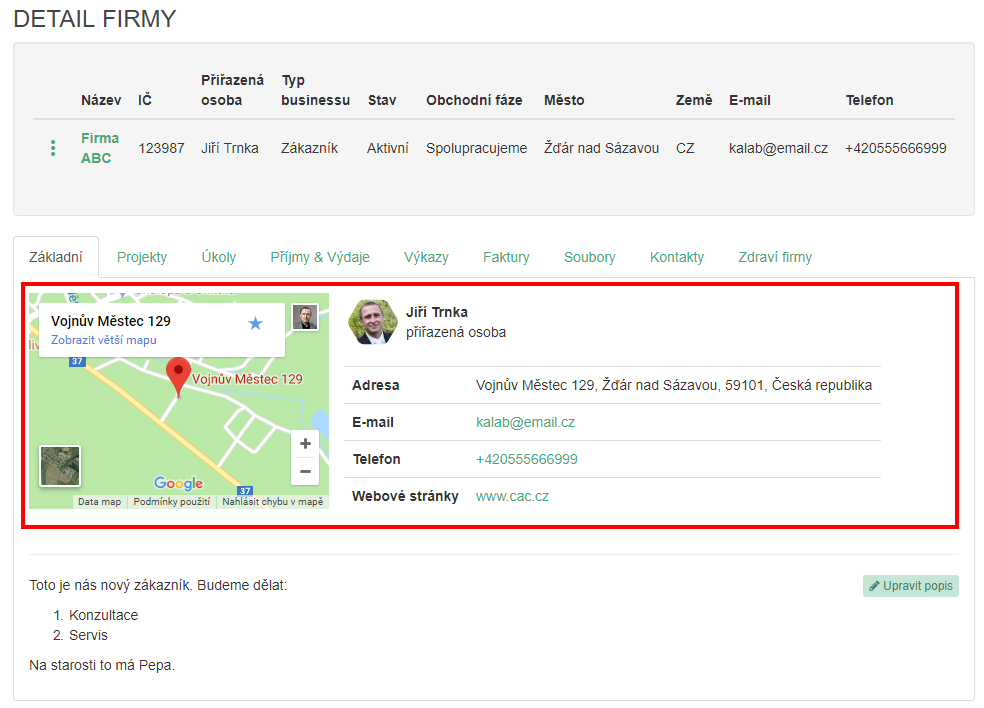Click the Upravit popis button
The image size is (984, 708).
(x=911, y=586)
